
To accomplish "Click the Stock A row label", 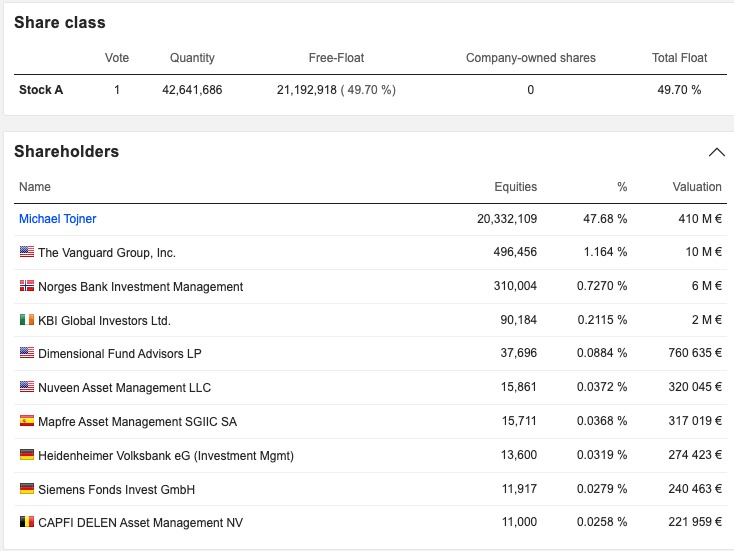I will tap(41, 89).
